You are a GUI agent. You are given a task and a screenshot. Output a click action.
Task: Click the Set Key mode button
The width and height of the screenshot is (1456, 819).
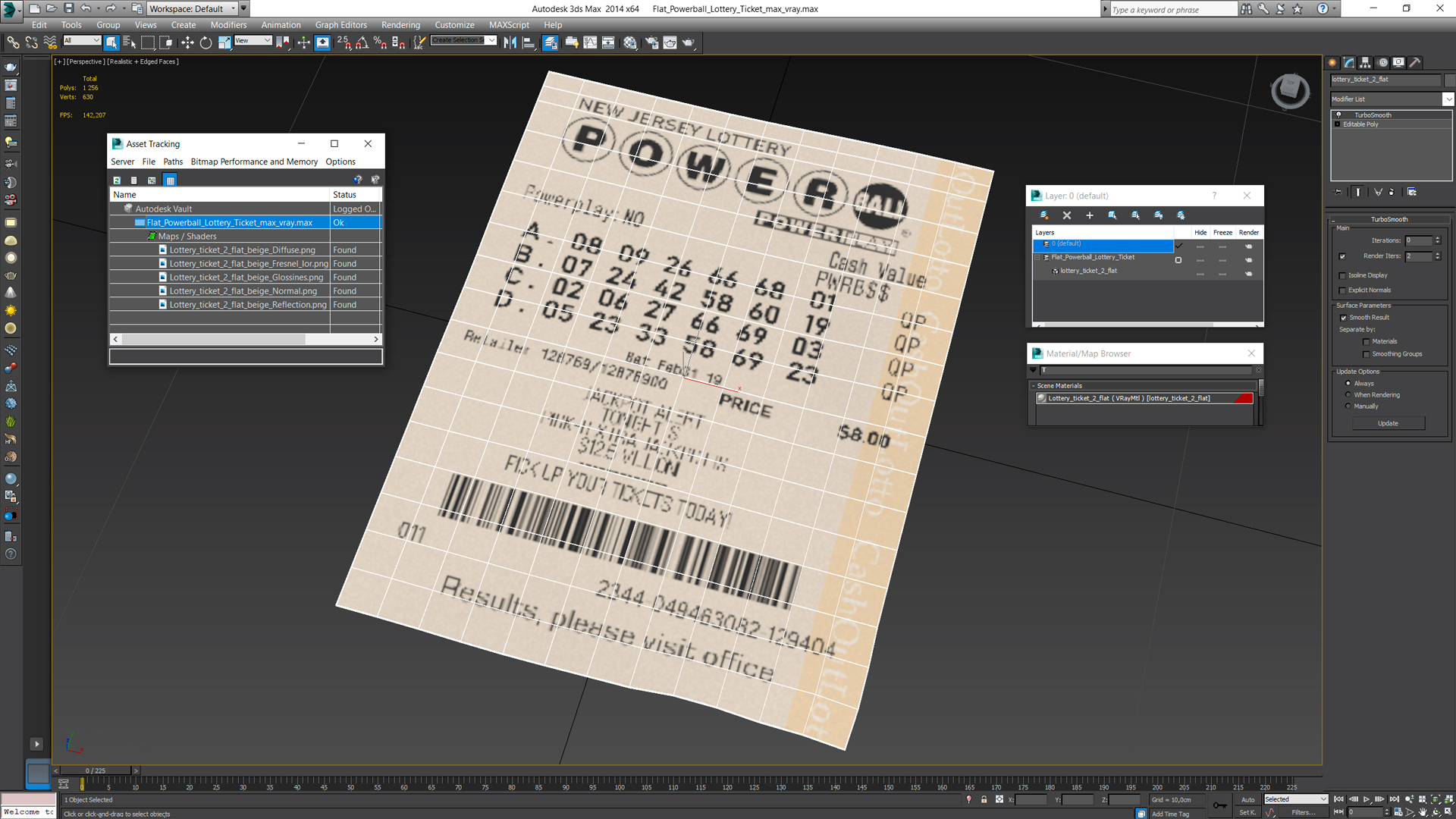[x=1247, y=812]
